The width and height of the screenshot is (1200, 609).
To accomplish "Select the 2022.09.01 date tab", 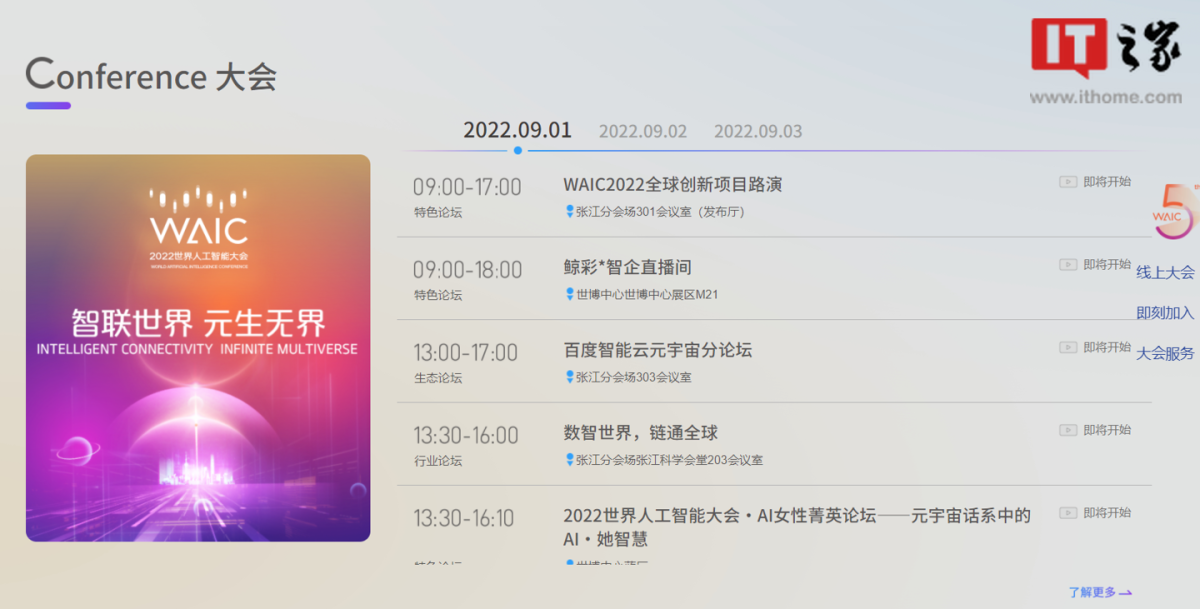I will 517,130.
